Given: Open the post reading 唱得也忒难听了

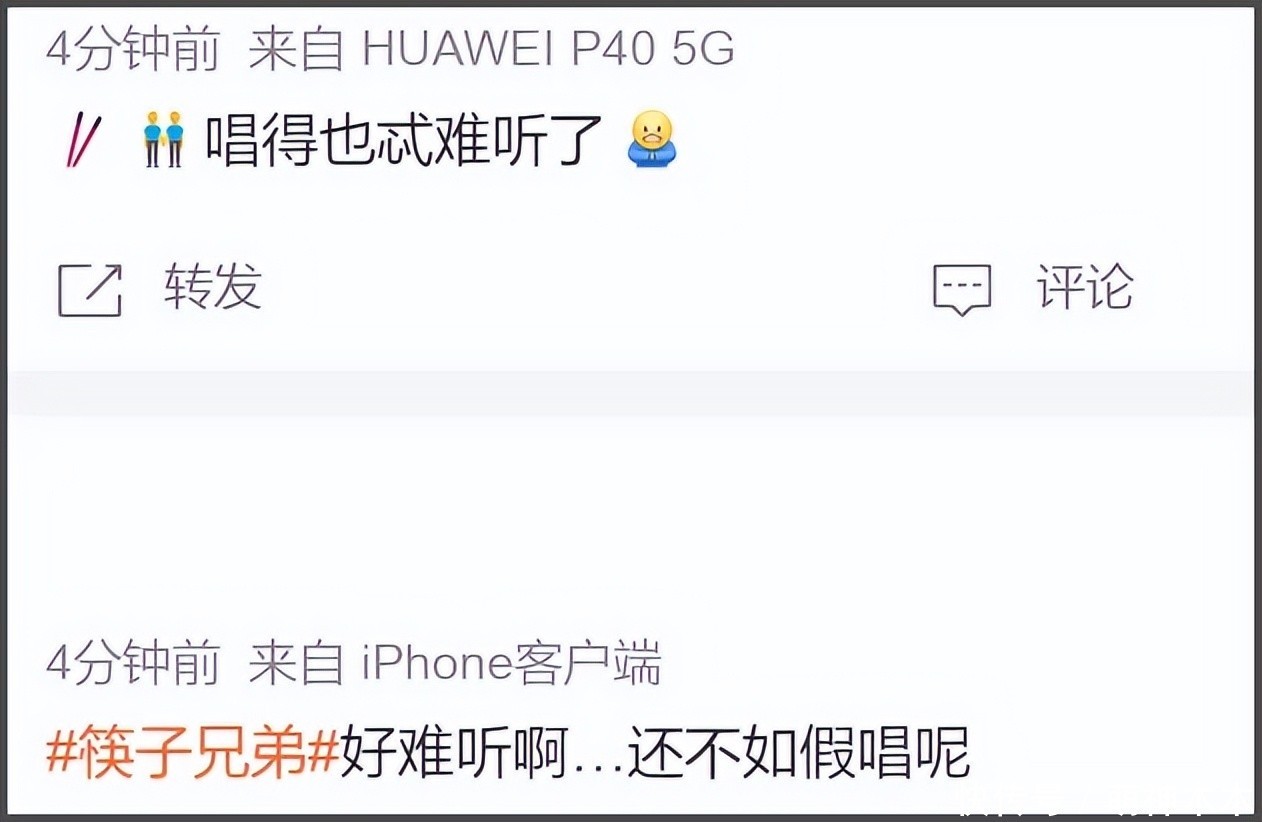Looking at the screenshot, I should pos(404,141).
